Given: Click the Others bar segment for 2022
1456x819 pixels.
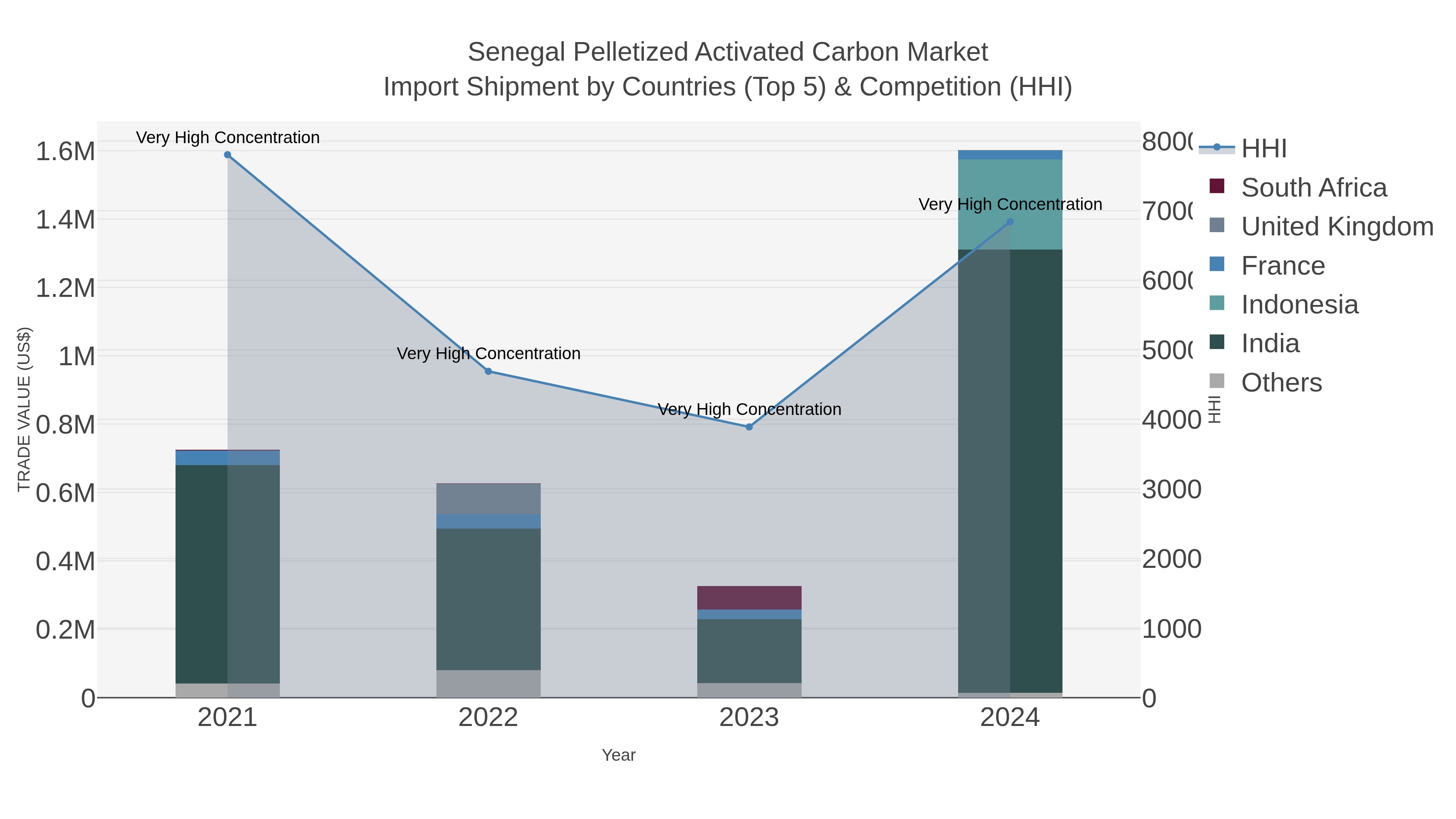Looking at the screenshot, I should (x=488, y=684).
